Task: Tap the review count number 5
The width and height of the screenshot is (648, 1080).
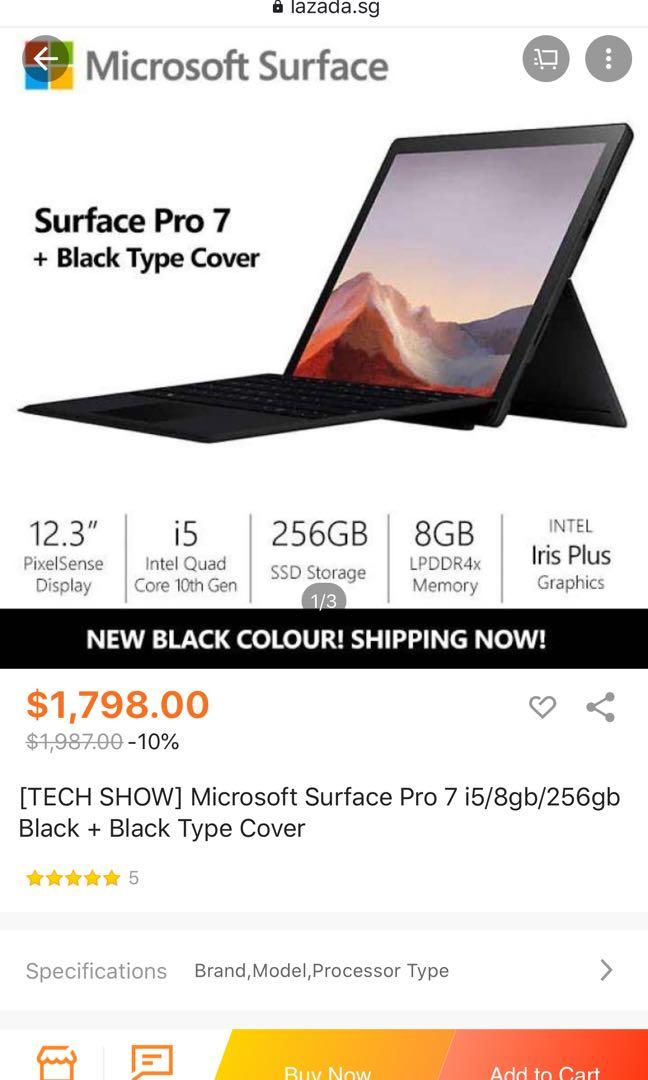Action: [x=134, y=878]
